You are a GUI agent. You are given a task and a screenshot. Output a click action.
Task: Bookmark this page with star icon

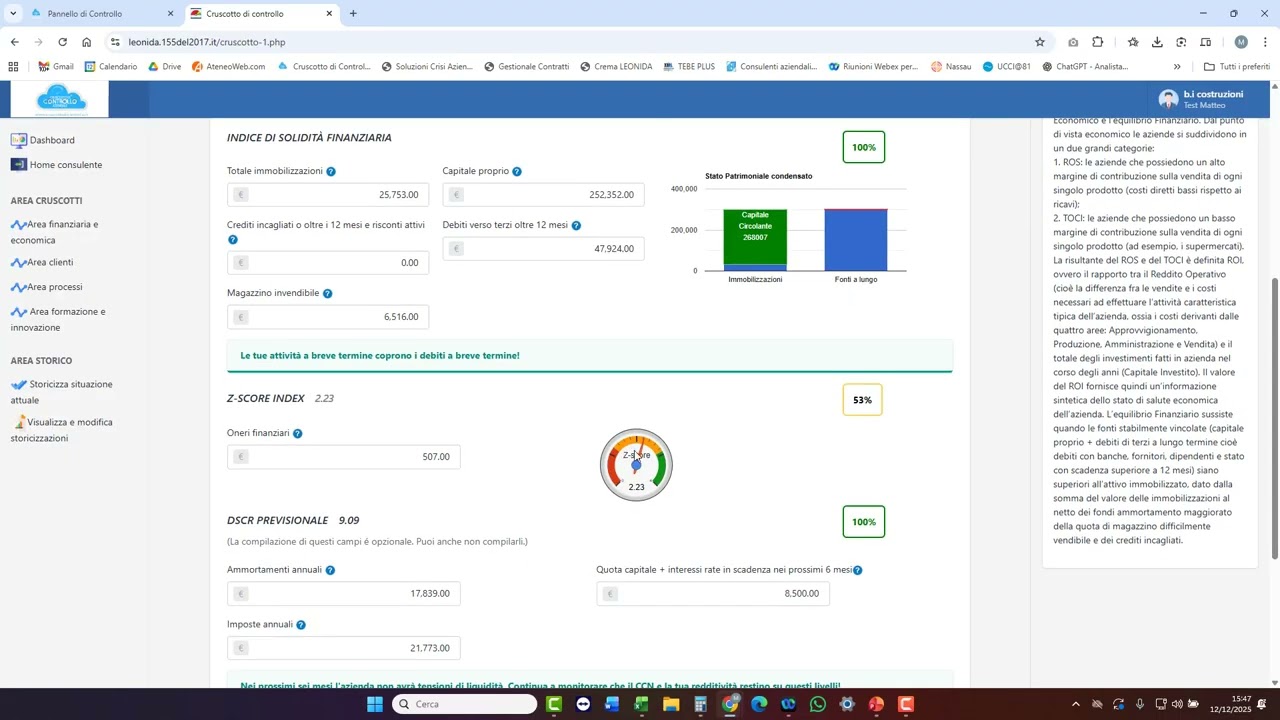coord(1040,42)
